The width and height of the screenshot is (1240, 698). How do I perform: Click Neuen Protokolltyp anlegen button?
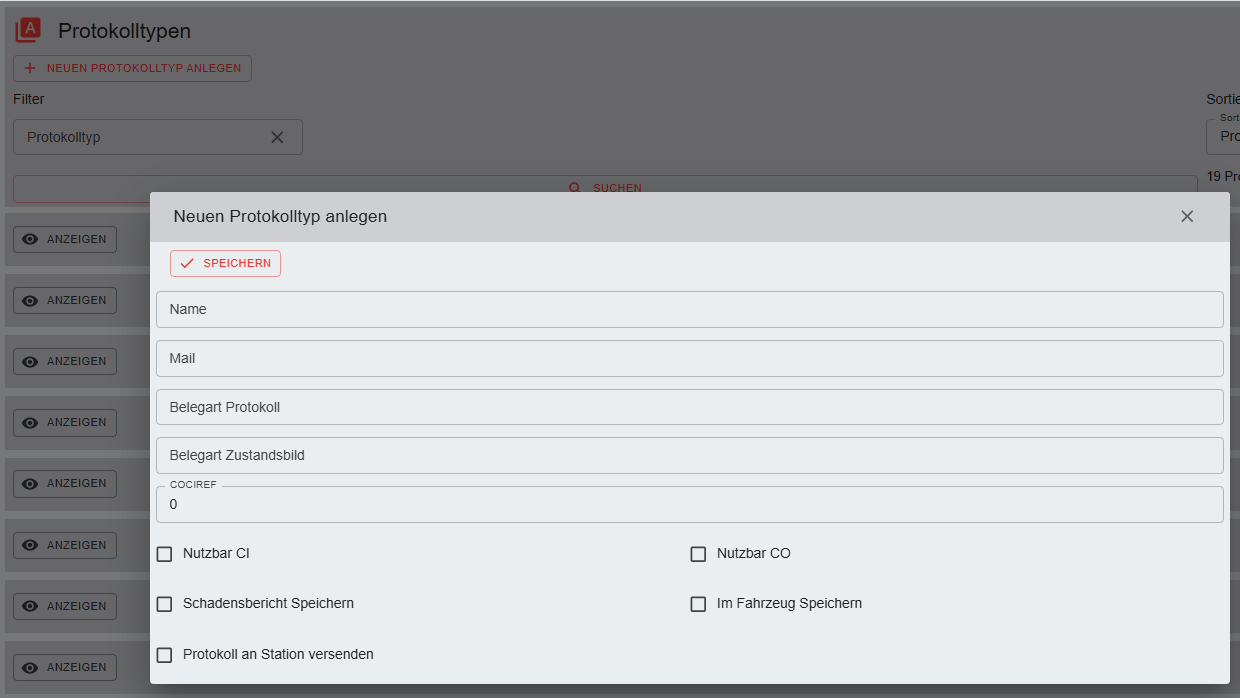click(x=132, y=68)
